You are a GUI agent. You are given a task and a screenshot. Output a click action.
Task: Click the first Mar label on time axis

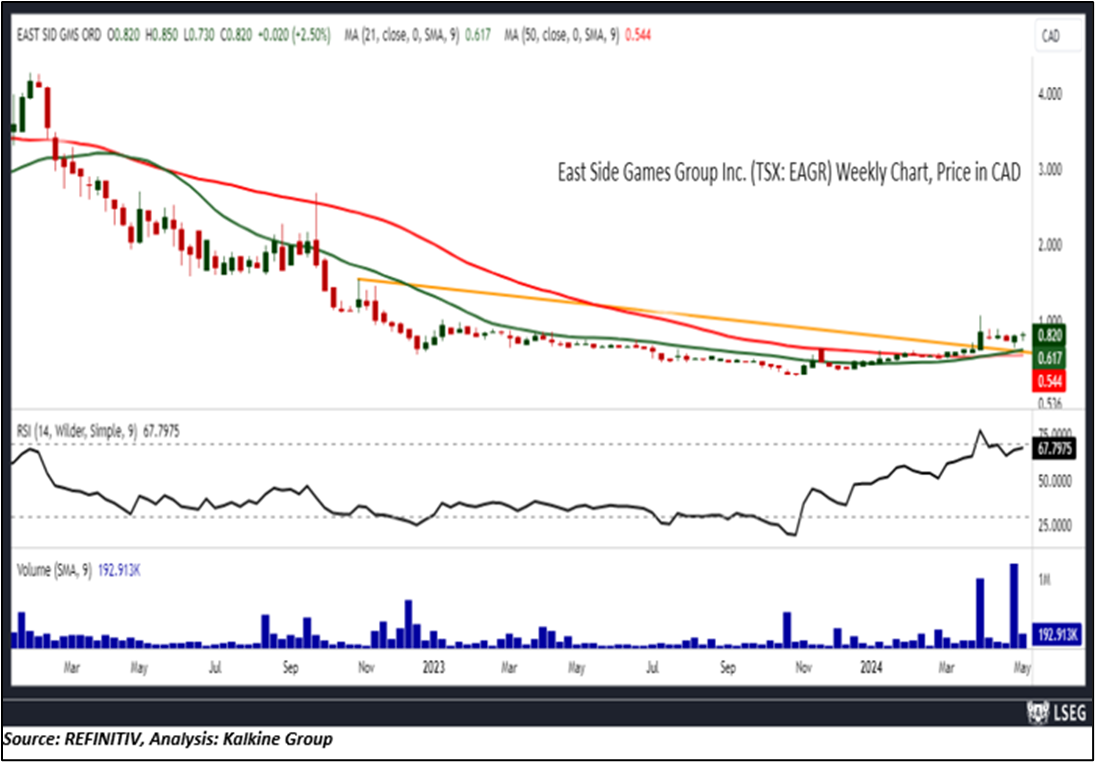point(71,668)
